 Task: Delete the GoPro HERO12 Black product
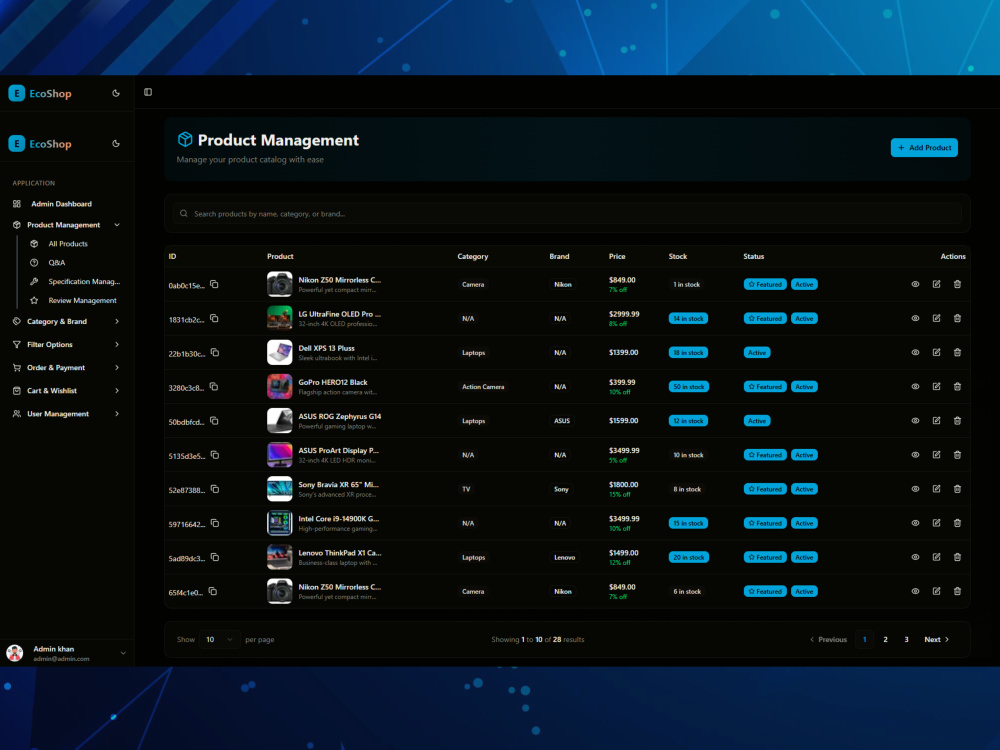coord(957,386)
